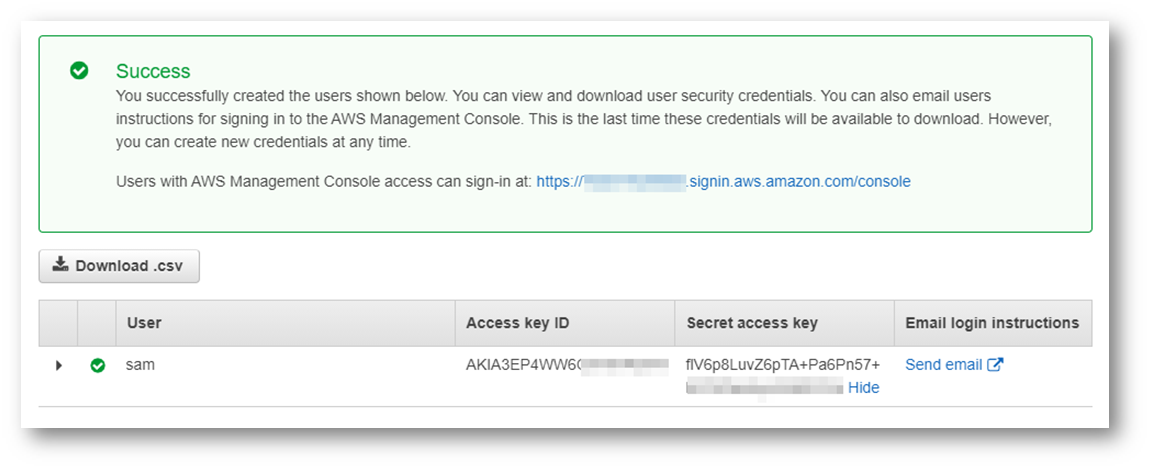1151x470 pixels.
Task: Select the sam username cell
Action: (x=140, y=365)
